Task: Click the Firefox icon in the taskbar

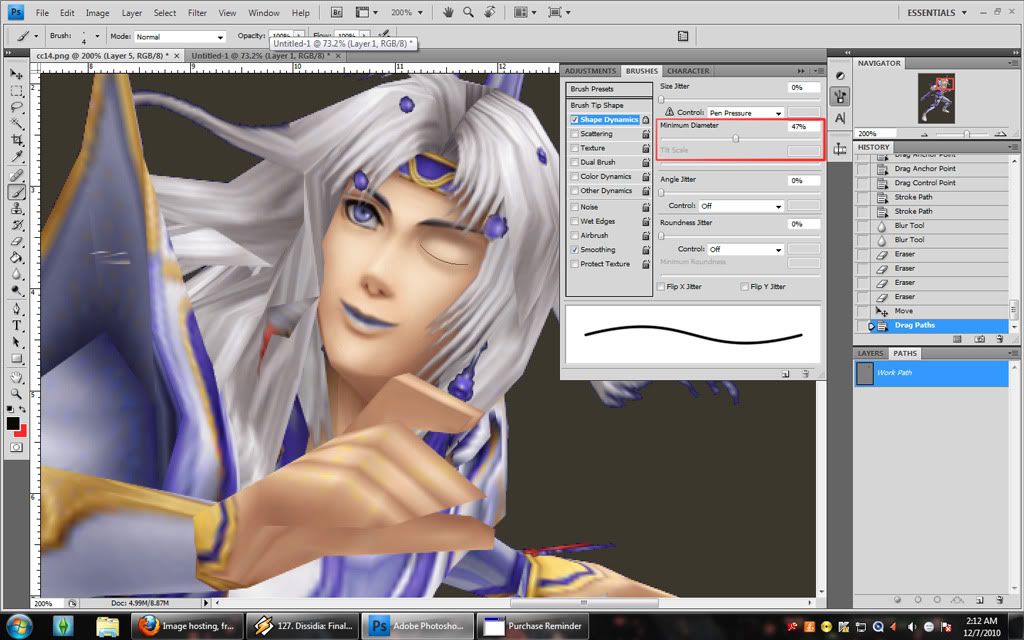Action: click(x=148, y=626)
